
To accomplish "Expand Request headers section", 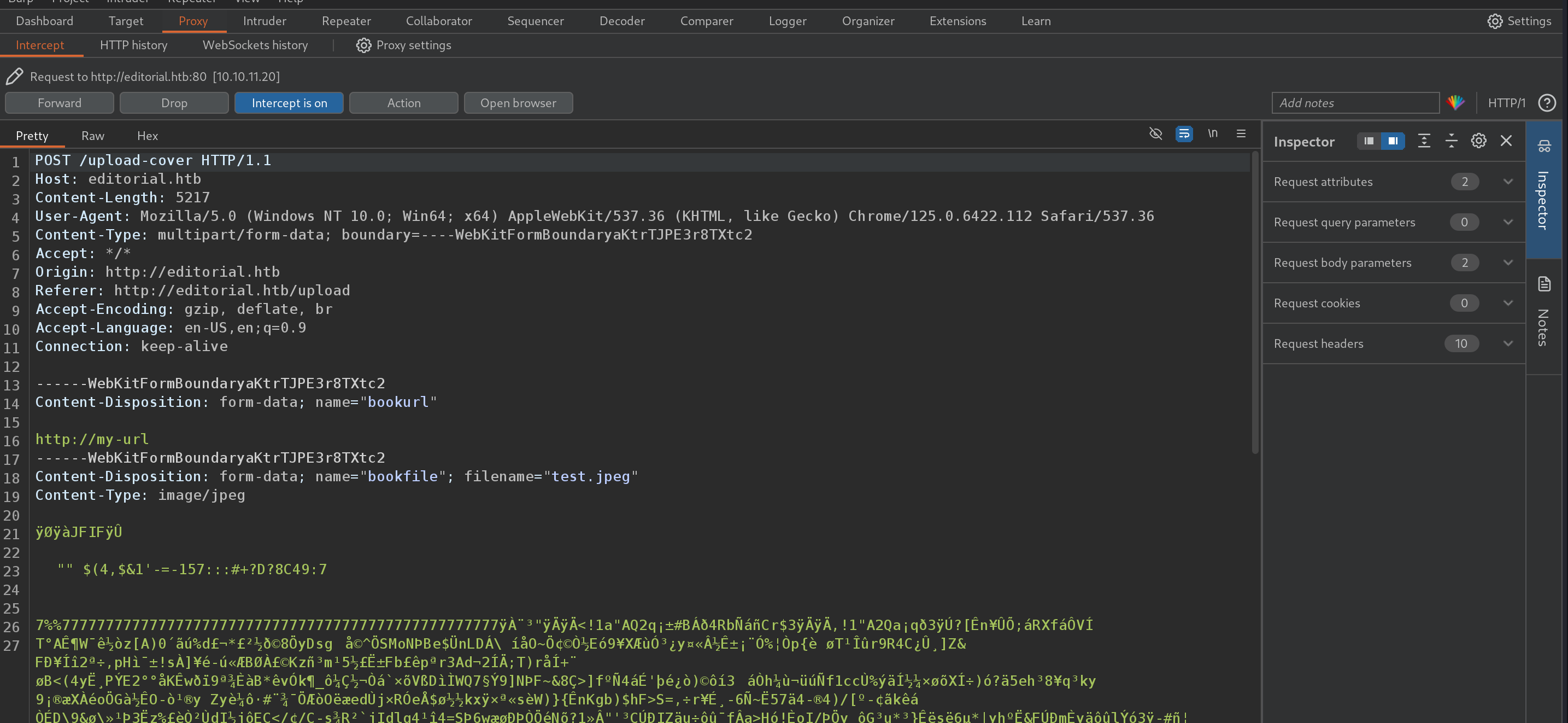I will pyautogui.click(x=1508, y=343).
